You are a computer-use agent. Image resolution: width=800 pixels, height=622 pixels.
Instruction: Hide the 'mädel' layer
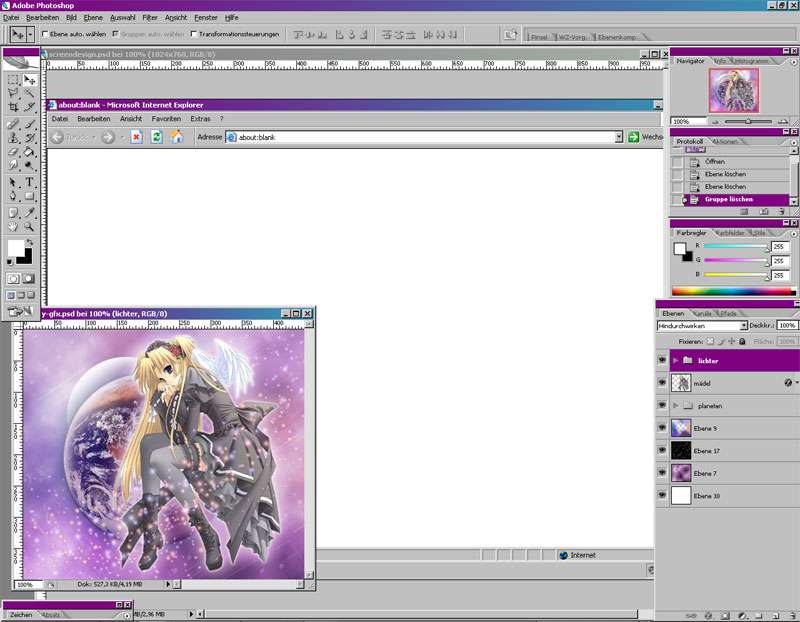662,383
